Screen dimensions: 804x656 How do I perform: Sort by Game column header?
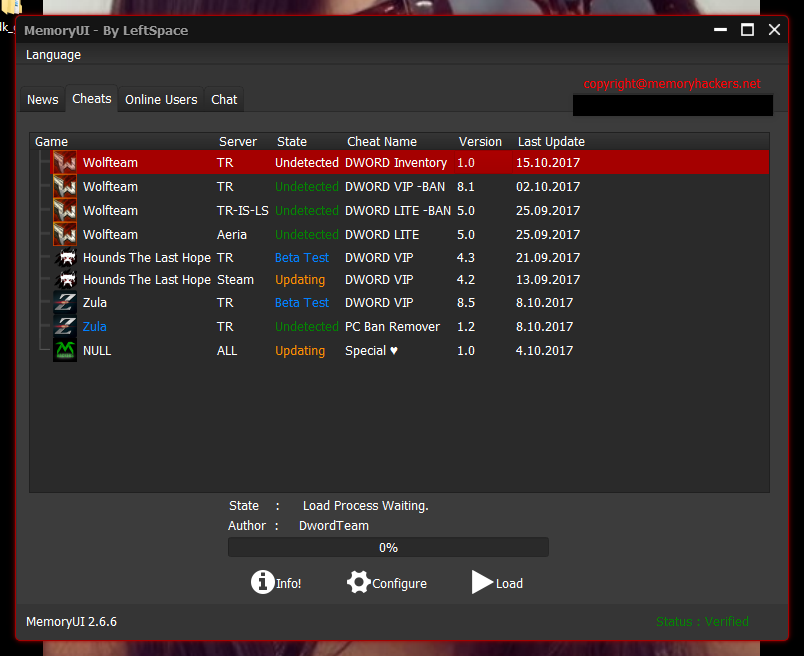click(x=51, y=142)
